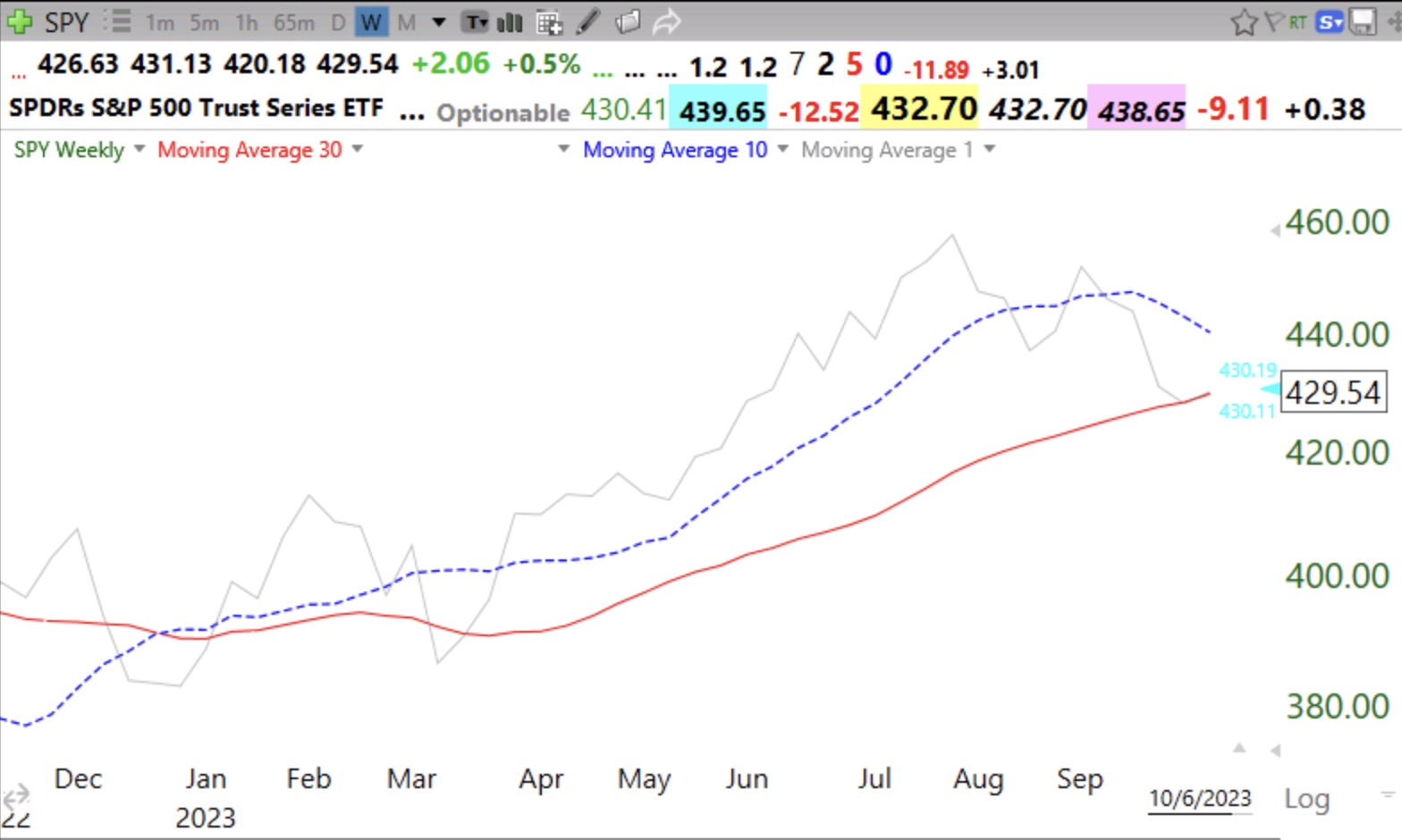Click the yellow 432.70 value

[919, 108]
